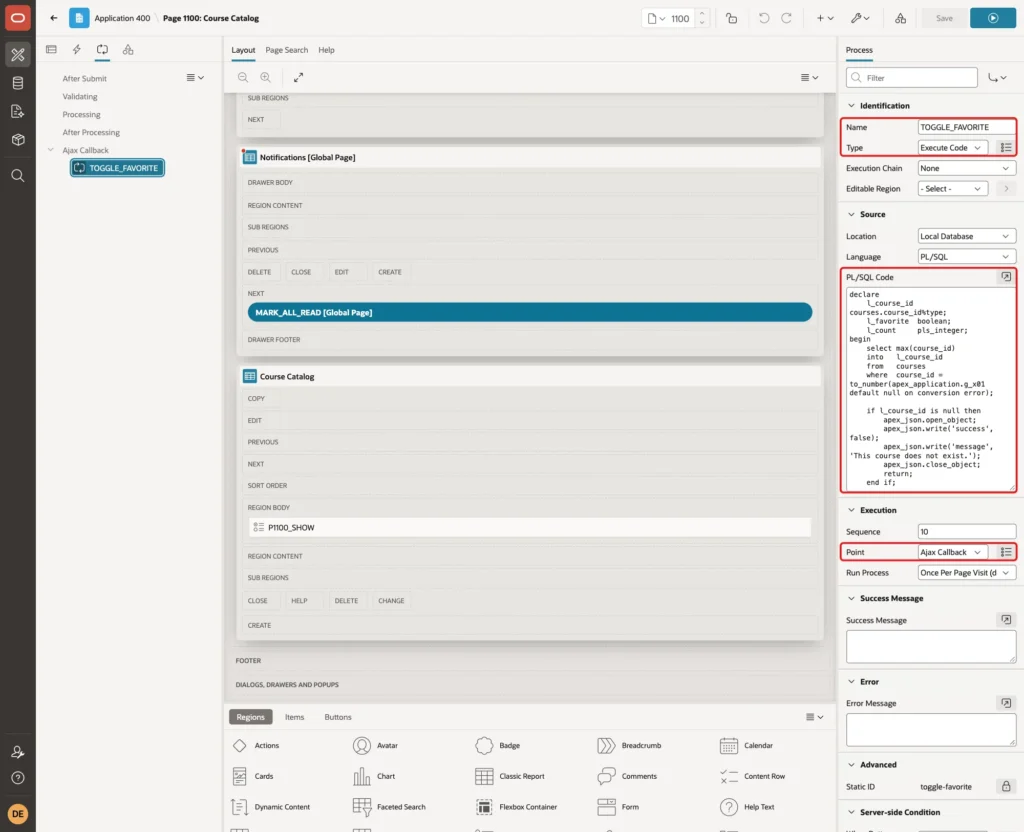Select the After Submit tree node
The width and height of the screenshot is (1024, 832).
point(84,78)
